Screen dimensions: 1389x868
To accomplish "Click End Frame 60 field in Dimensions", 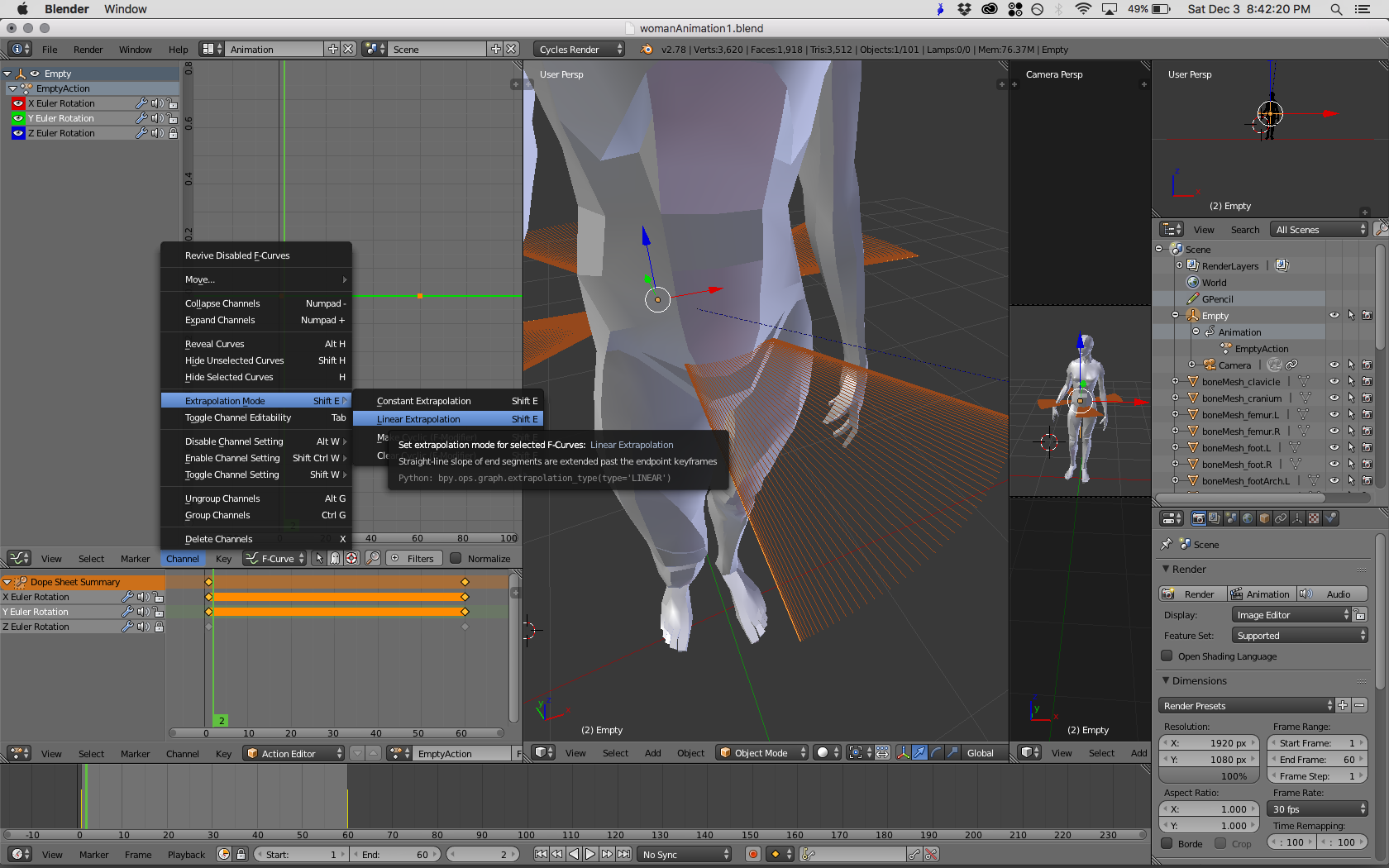I will click(x=1317, y=760).
